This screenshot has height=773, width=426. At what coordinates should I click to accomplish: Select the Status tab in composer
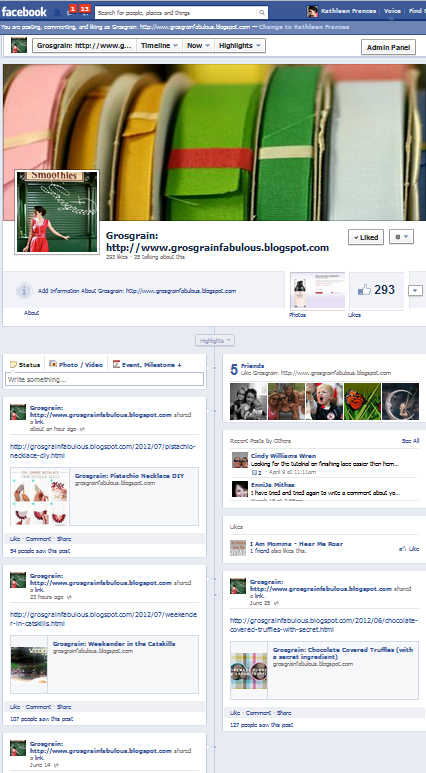pos(25,365)
